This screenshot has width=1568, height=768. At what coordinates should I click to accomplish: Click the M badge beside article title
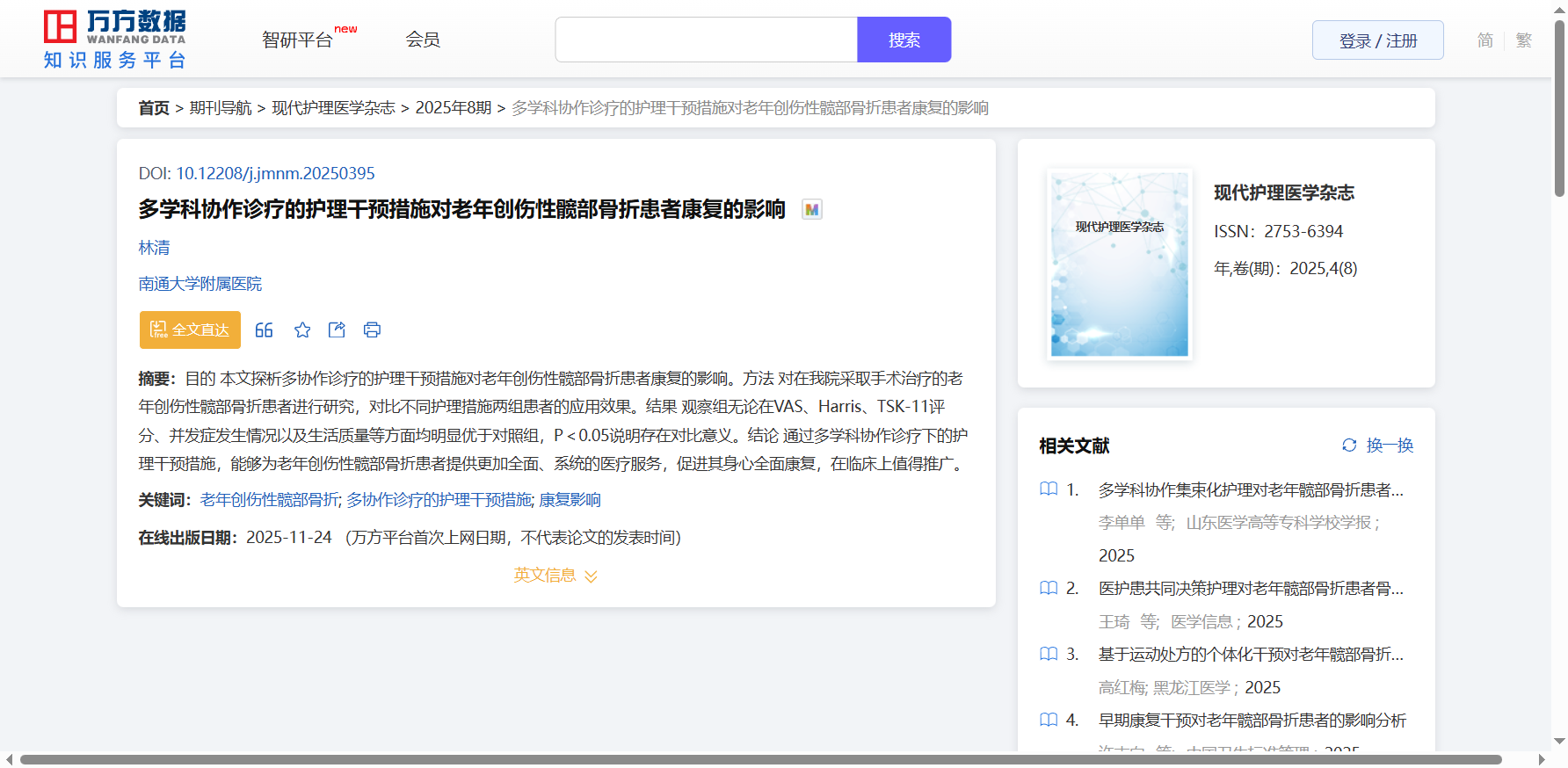812,209
